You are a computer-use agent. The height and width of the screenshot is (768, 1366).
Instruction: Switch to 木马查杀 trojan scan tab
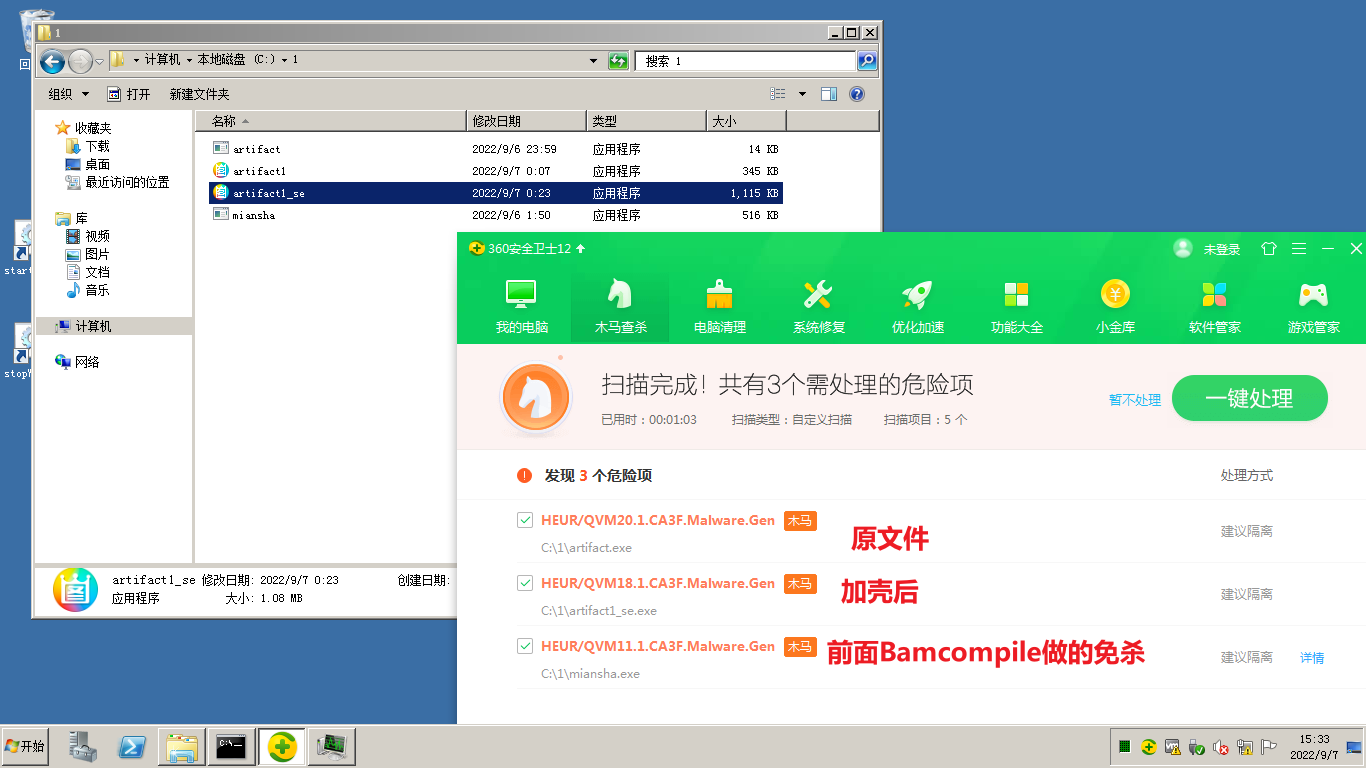(620, 307)
